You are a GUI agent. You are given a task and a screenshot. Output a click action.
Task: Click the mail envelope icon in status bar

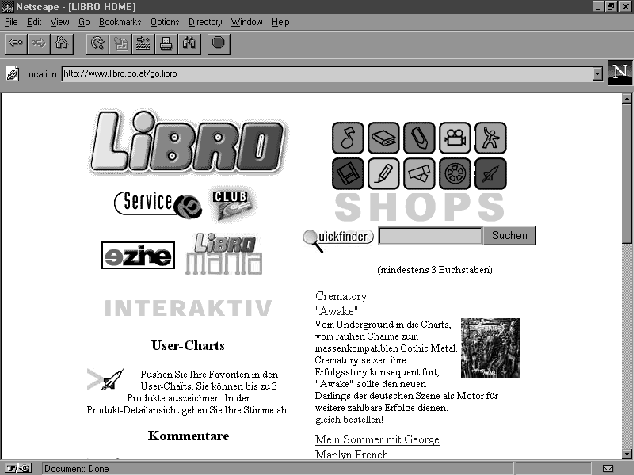pyautogui.click(x=608, y=469)
